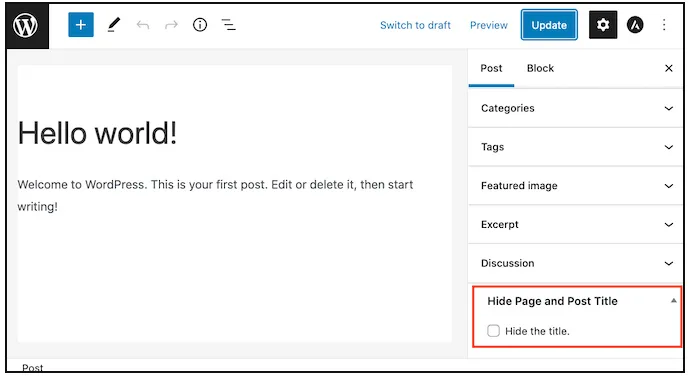The height and width of the screenshot is (376, 690).
Task: Expand the Excerpt panel
Action: 576,225
